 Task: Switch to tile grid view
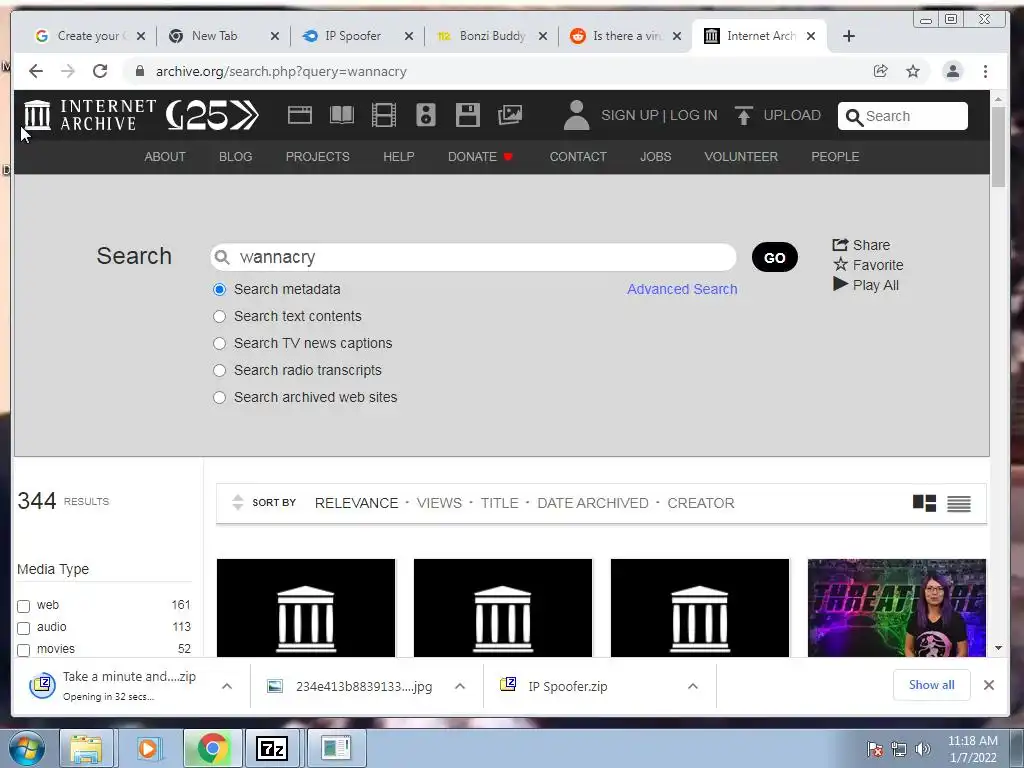coord(924,503)
